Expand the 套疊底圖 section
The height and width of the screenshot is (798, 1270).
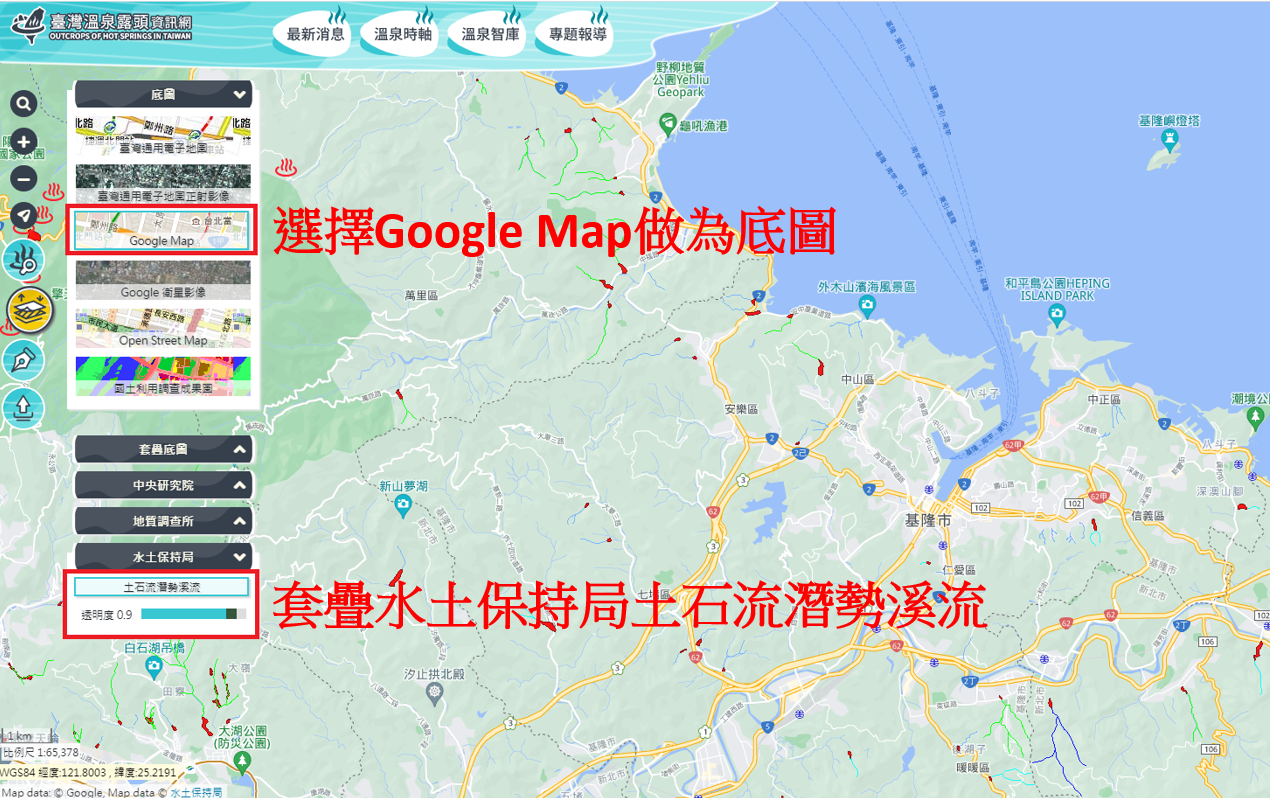(x=163, y=450)
